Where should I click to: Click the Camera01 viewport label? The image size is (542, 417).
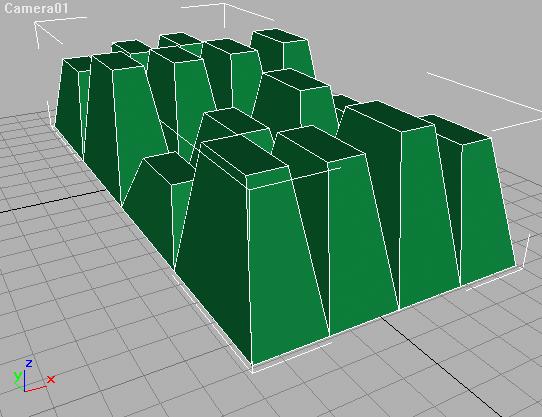click(36, 8)
